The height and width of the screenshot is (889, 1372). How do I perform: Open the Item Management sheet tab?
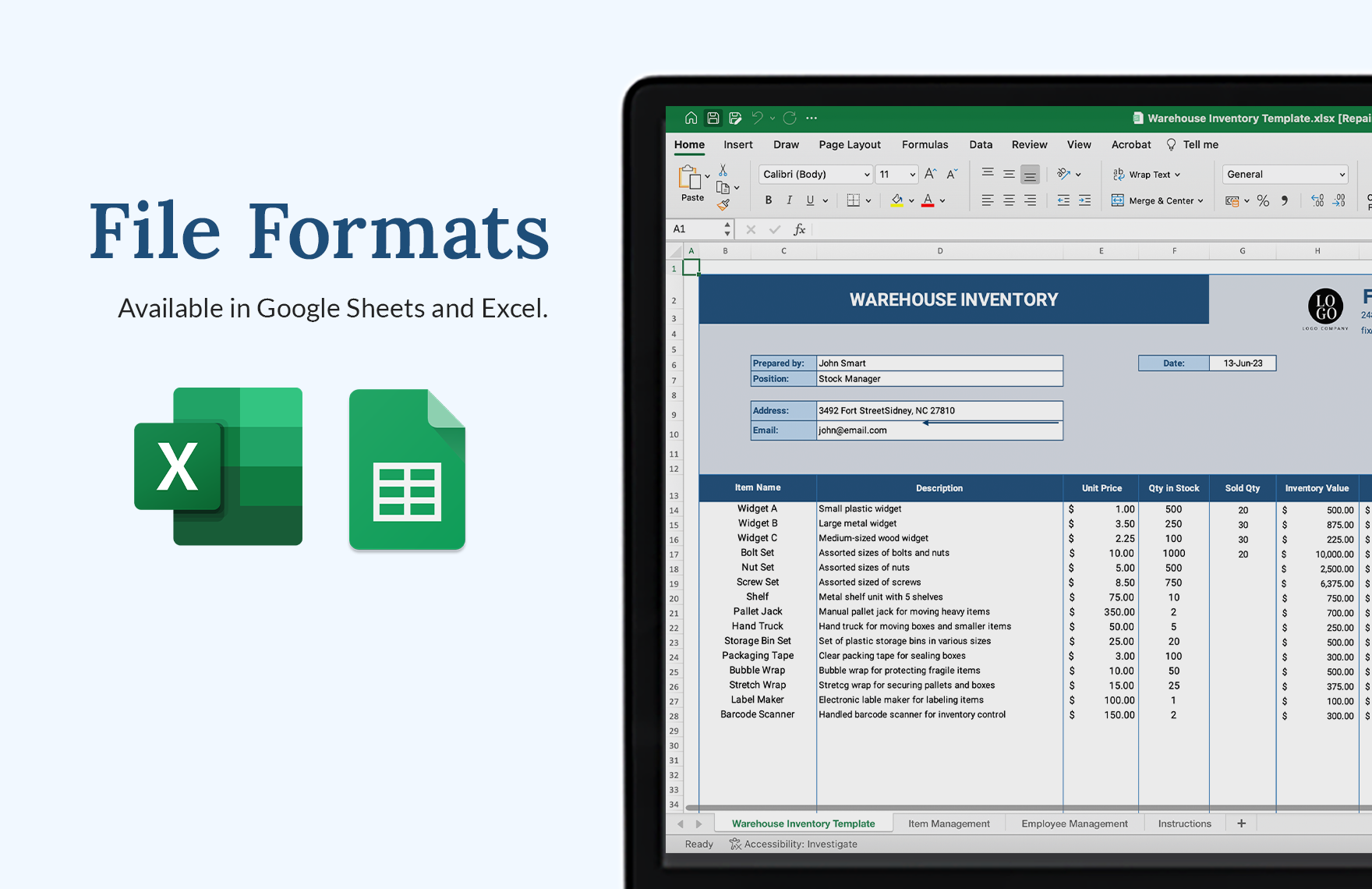(x=948, y=823)
